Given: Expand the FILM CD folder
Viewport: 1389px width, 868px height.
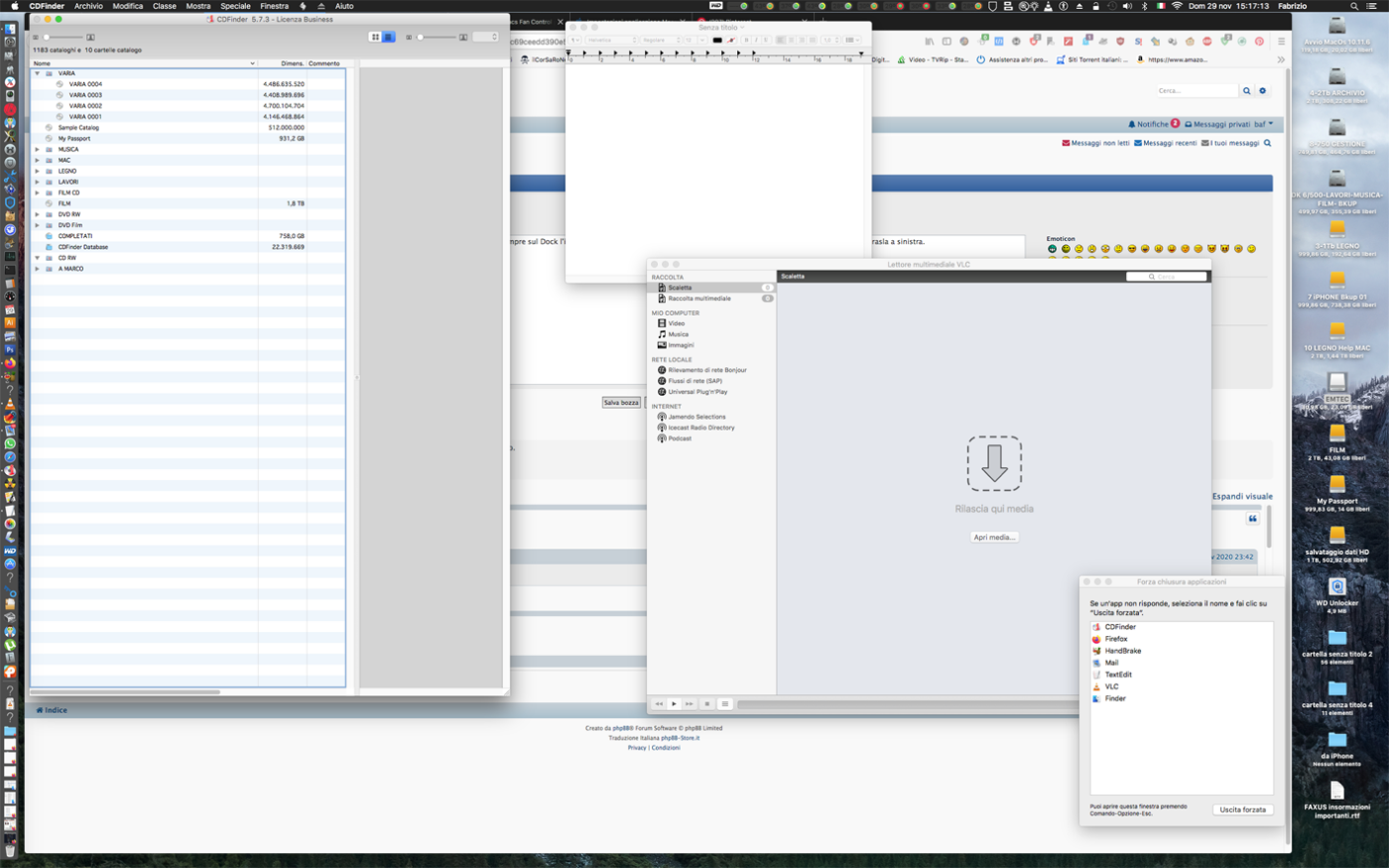Looking at the screenshot, I should coord(38,192).
